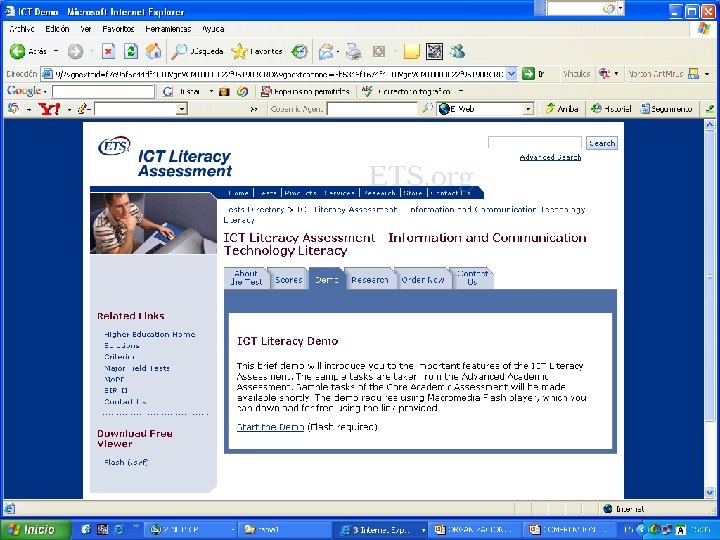720x540 pixels.
Task: Expand the Google logo menu arrow
Action: click(x=45, y=92)
